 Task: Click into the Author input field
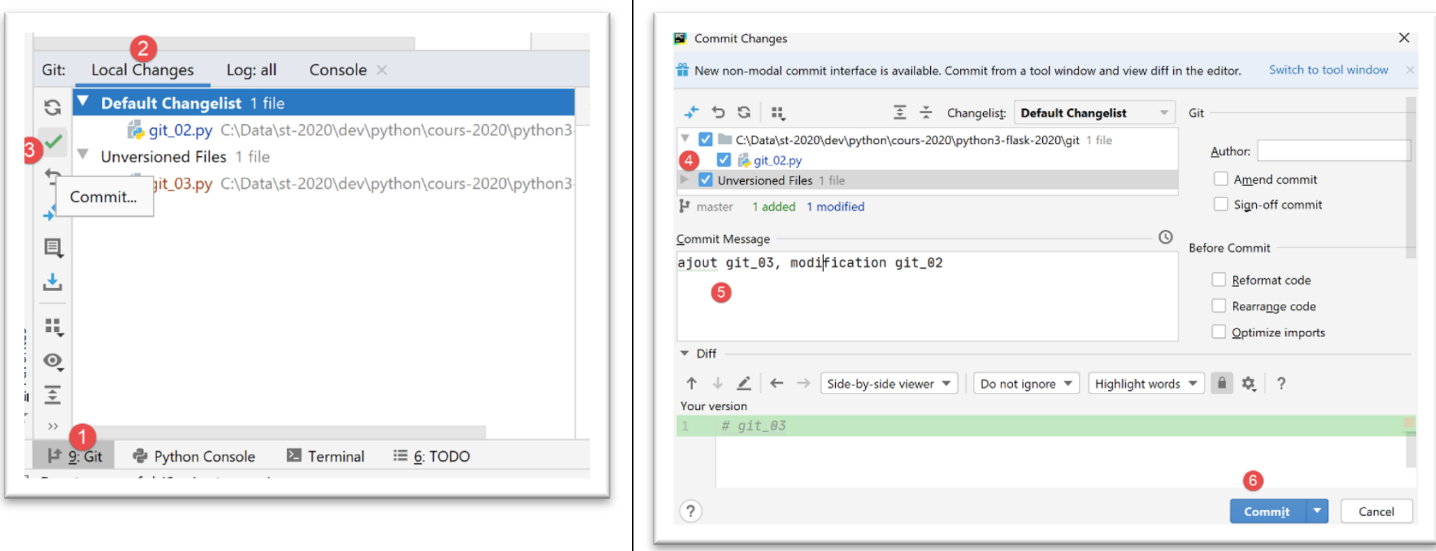[1333, 151]
